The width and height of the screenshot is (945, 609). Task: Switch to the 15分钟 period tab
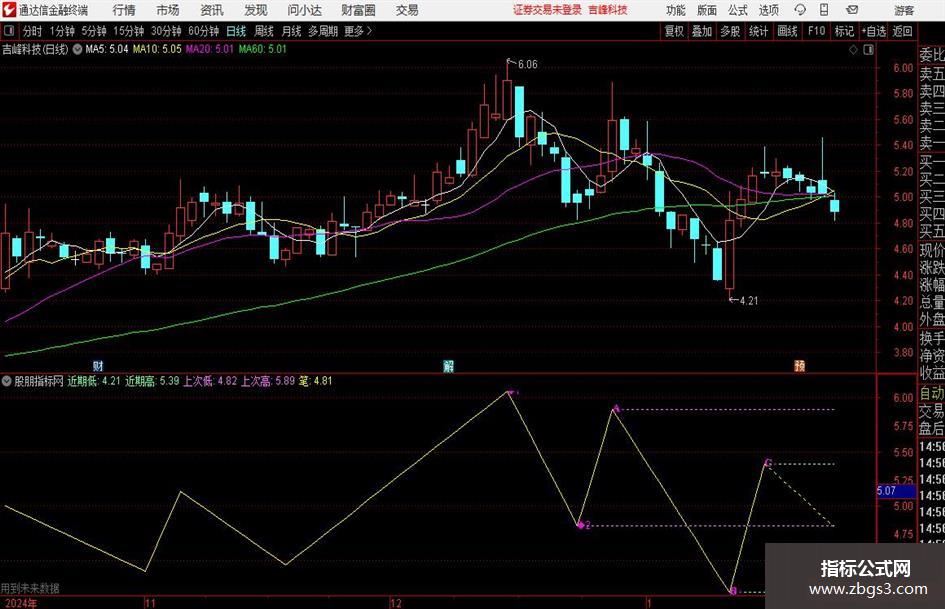click(x=128, y=31)
